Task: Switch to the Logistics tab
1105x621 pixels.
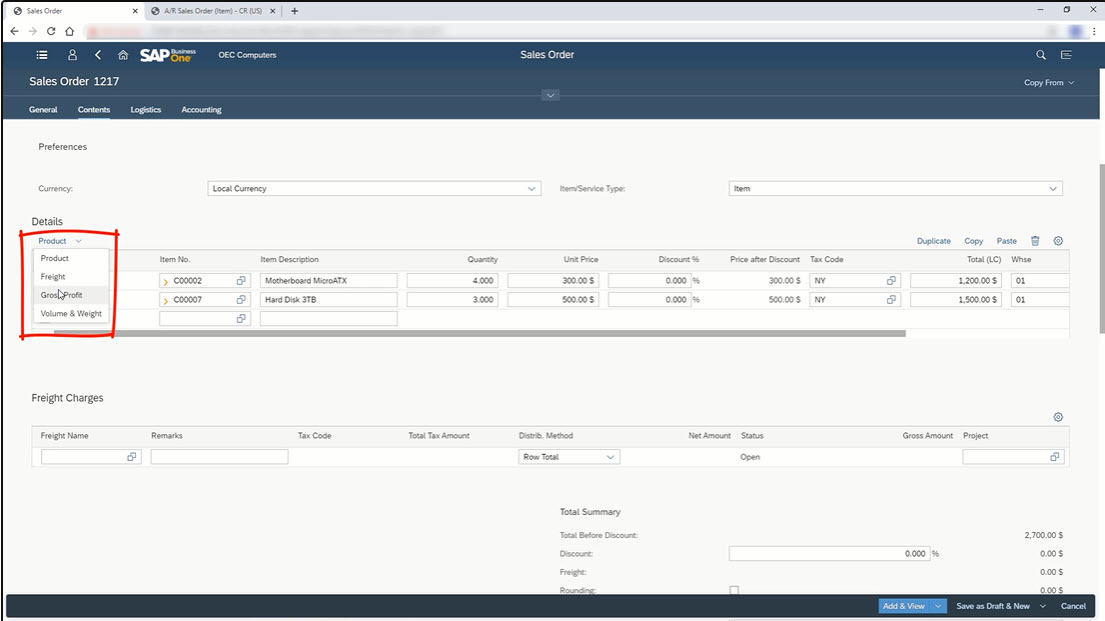Action: 145,109
